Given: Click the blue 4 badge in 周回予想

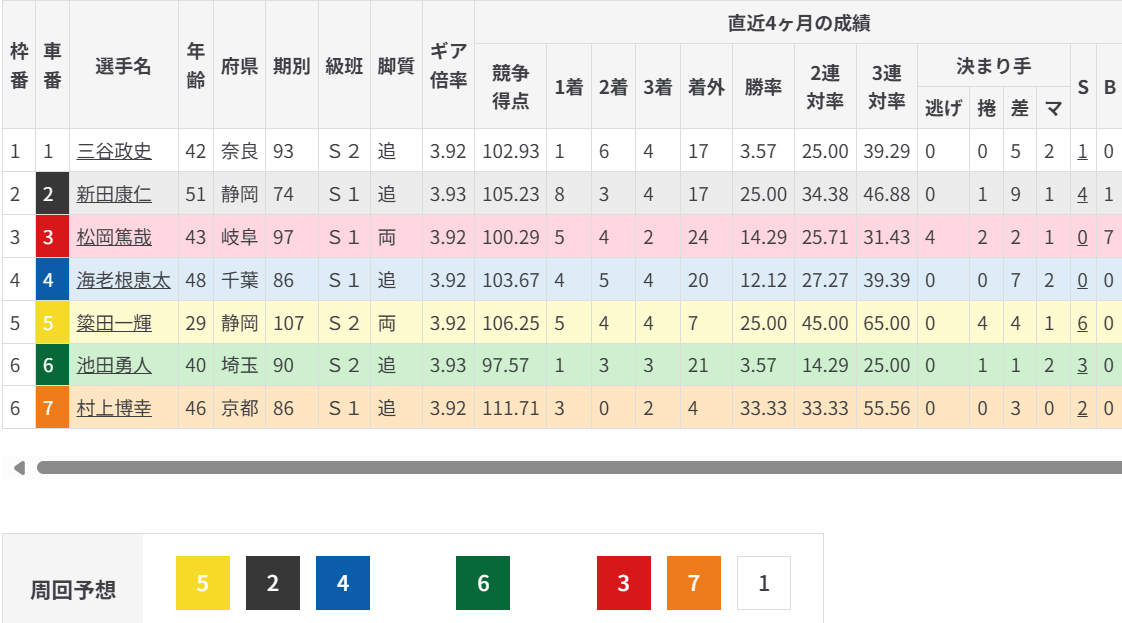Looking at the screenshot, I should coord(343,583).
